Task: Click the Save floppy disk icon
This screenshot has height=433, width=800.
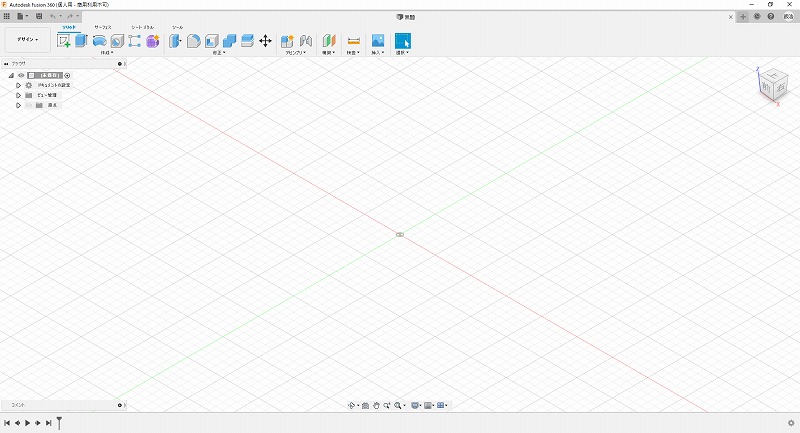Action: point(39,16)
